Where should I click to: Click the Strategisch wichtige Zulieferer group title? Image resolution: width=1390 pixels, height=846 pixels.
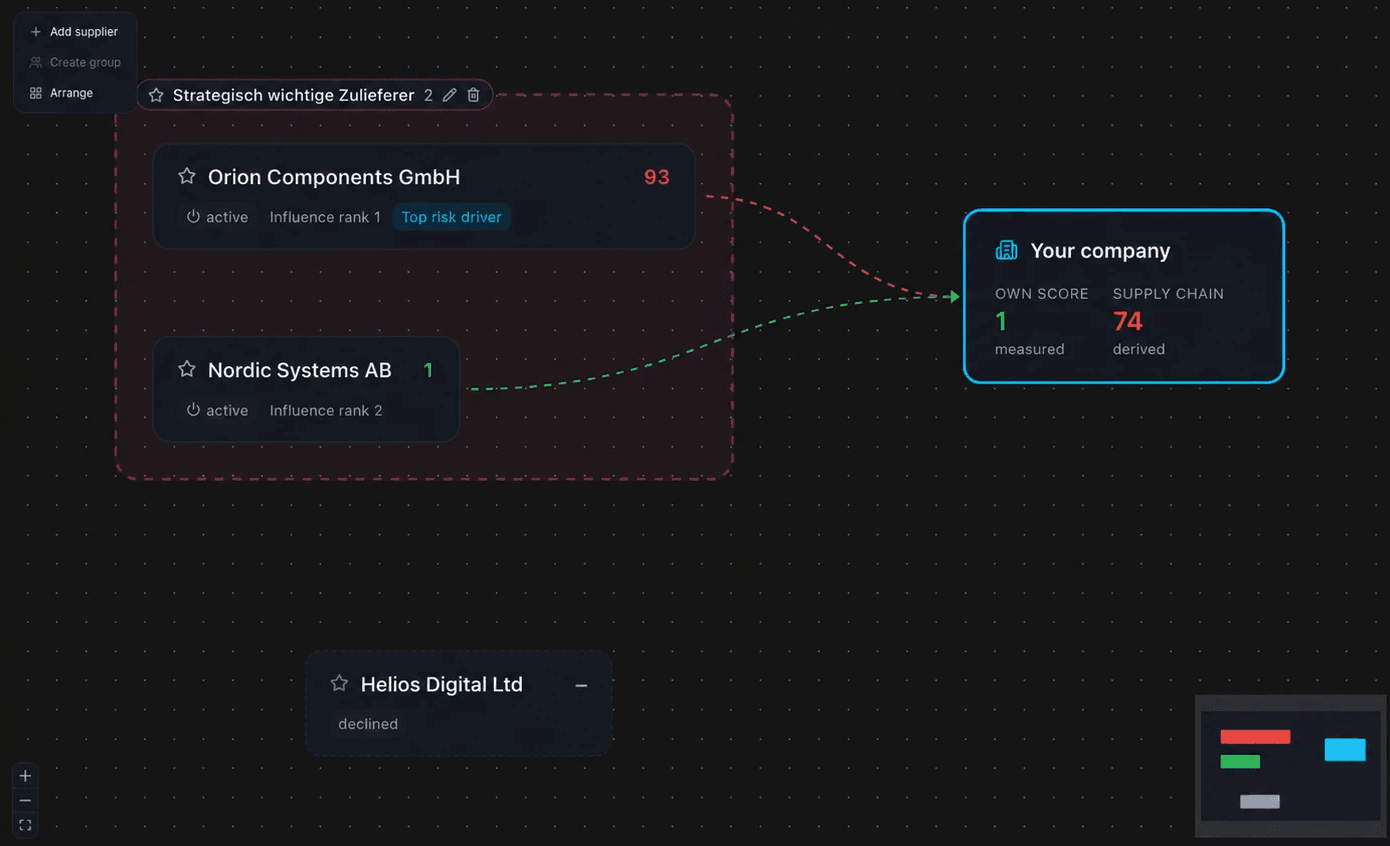pyautogui.click(x=293, y=95)
